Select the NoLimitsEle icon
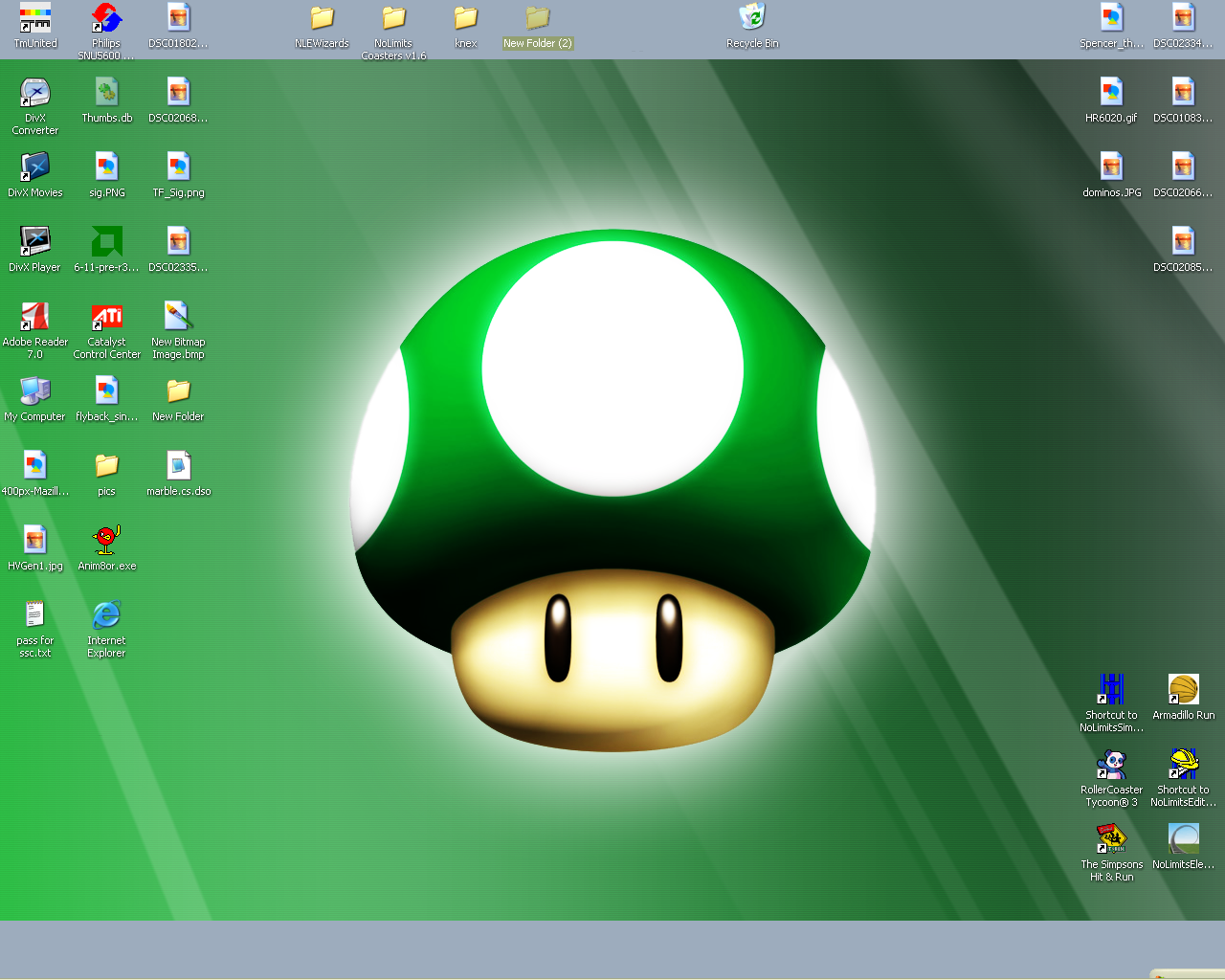This screenshot has height=980, width=1225. tap(1183, 838)
